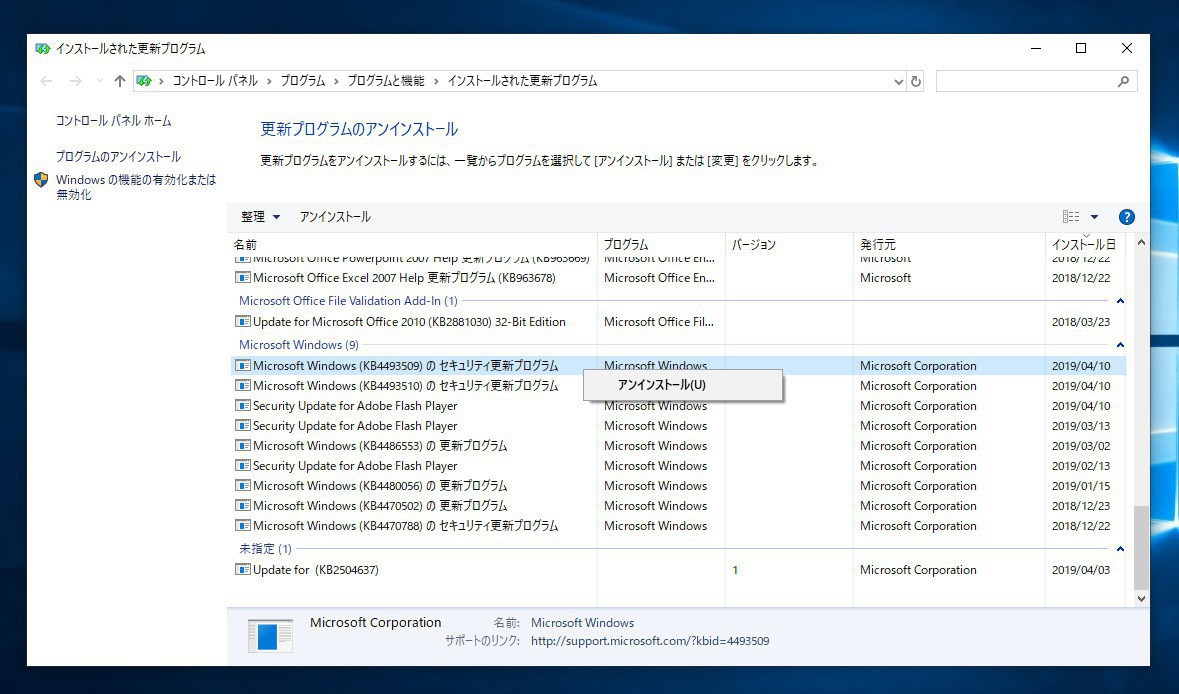
Task: Sort by プログラム column header
Action: [626, 244]
